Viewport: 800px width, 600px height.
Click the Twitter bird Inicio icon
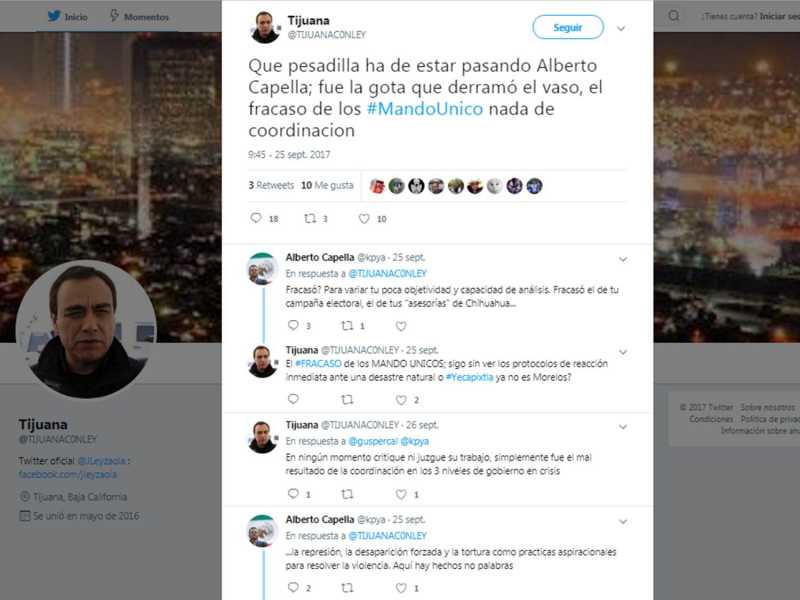click(x=54, y=16)
